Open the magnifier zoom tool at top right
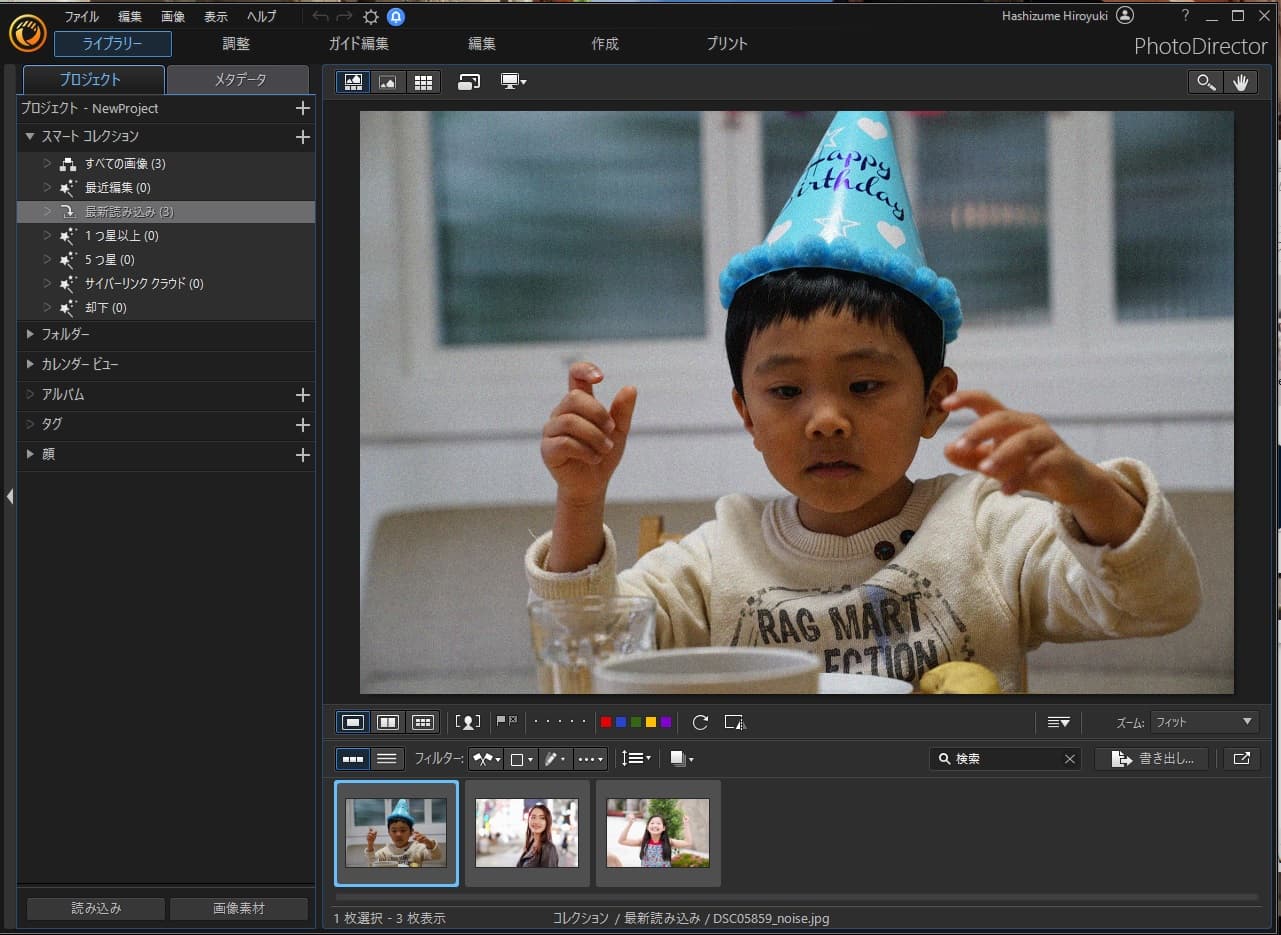Image resolution: width=1281 pixels, height=935 pixels. click(x=1205, y=82)
